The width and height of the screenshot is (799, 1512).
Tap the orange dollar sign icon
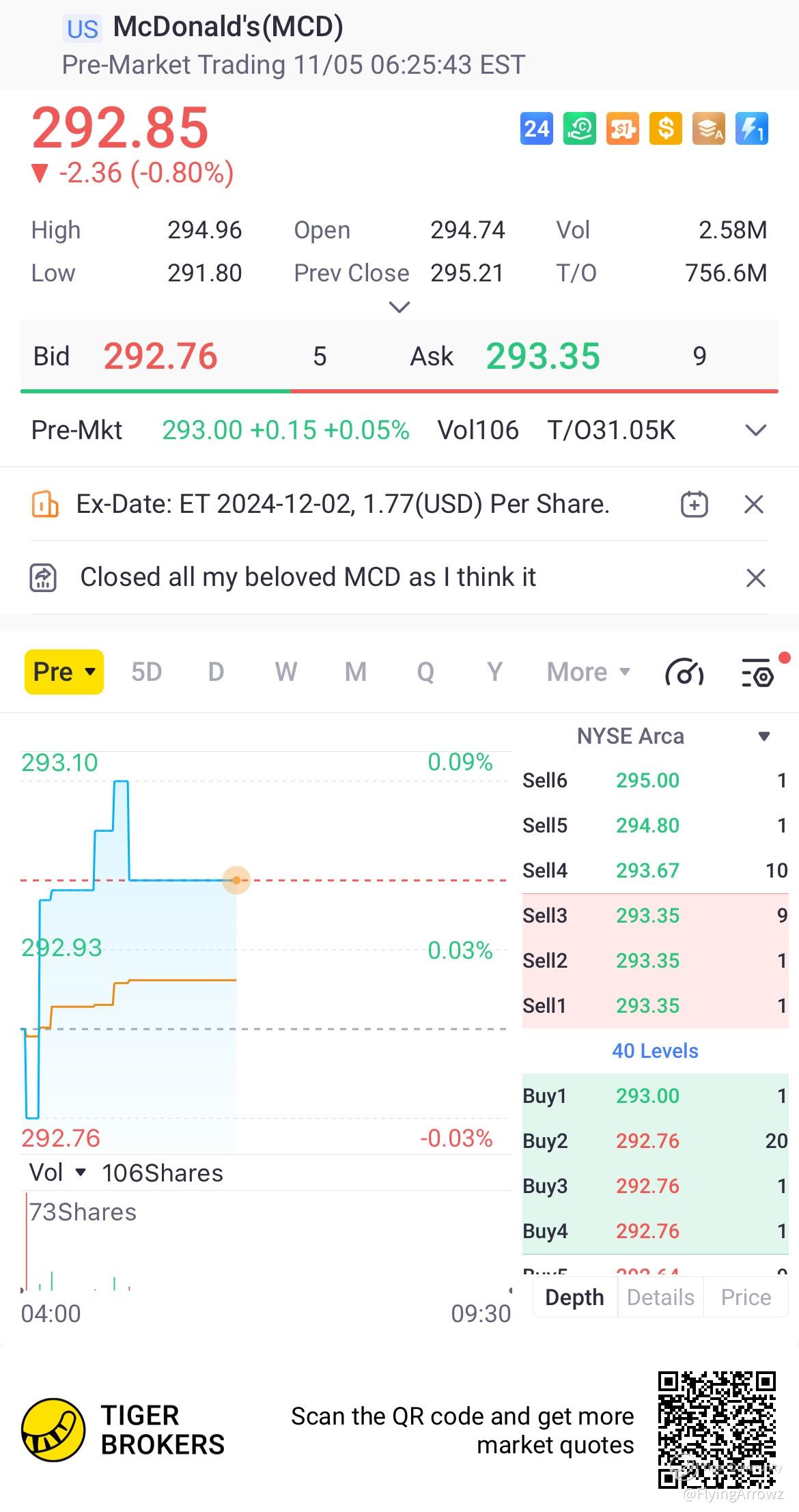click(665, 128)
